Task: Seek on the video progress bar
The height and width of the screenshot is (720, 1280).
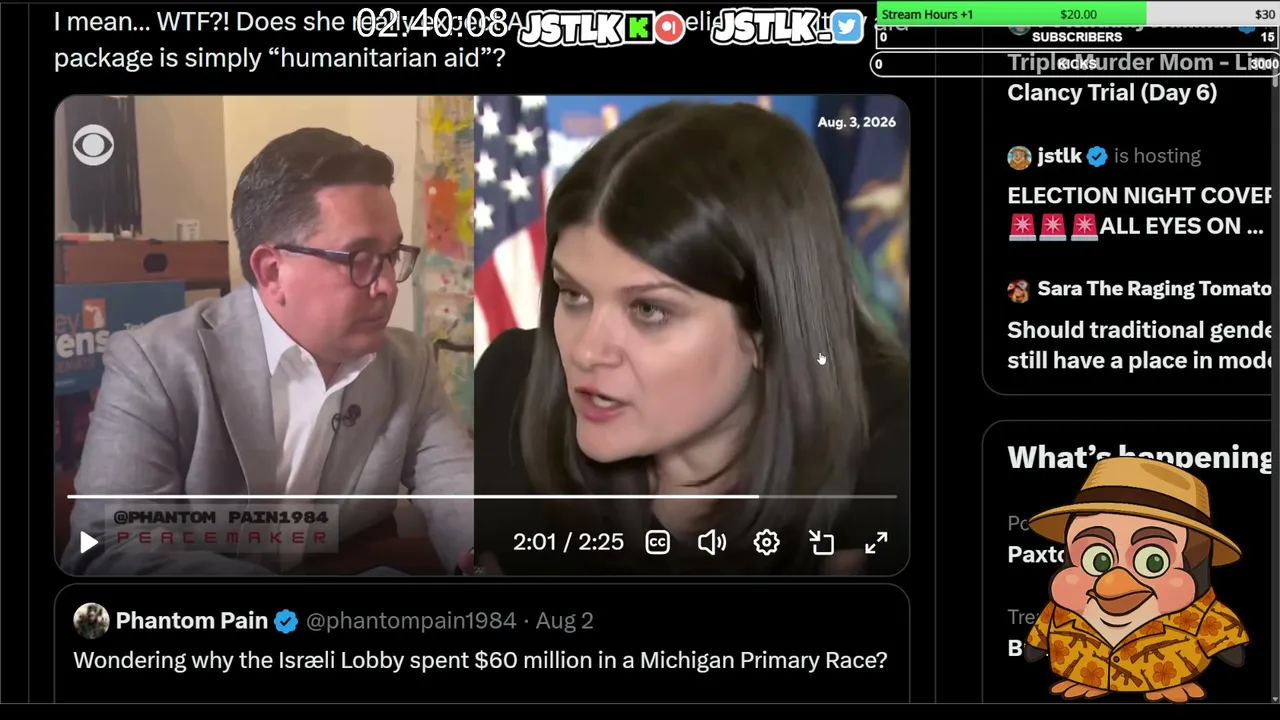Action: [x=482, y=496]
